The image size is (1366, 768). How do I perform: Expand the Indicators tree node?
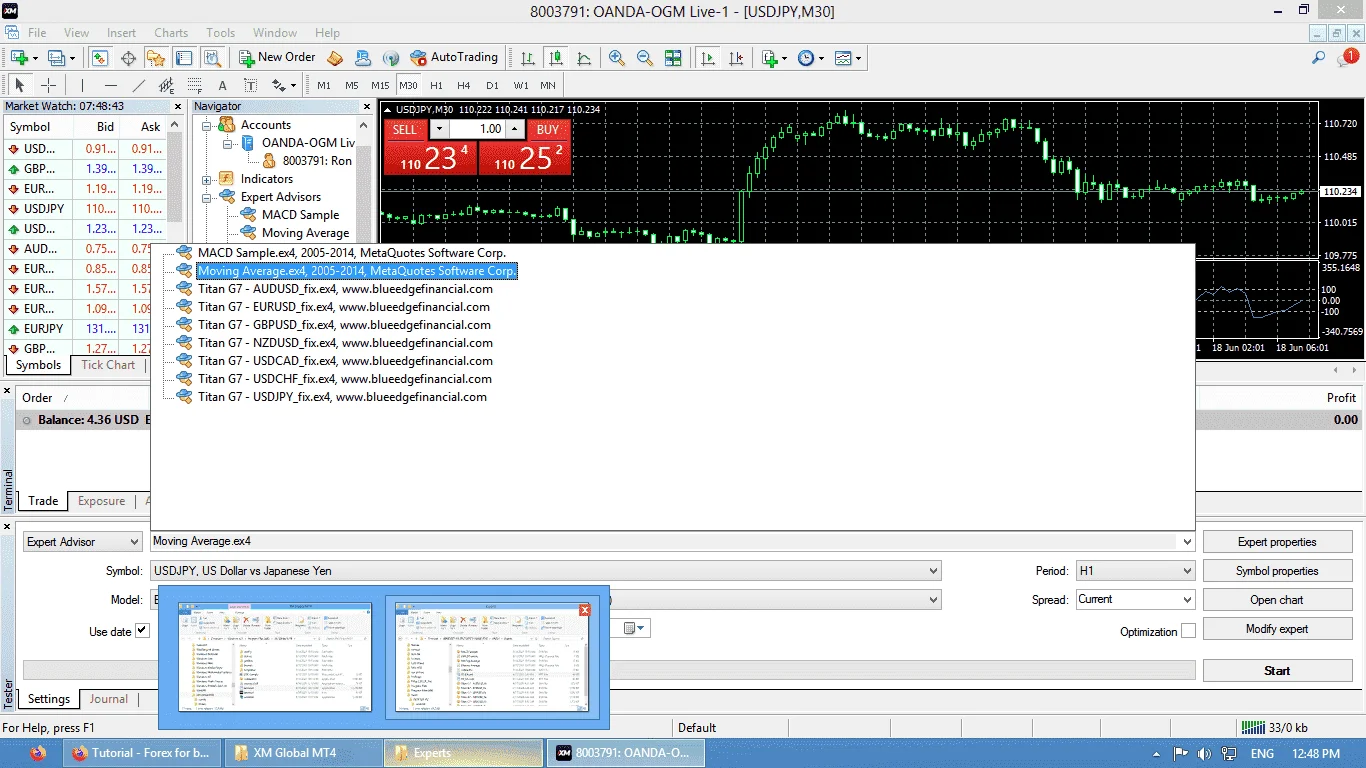208,179
